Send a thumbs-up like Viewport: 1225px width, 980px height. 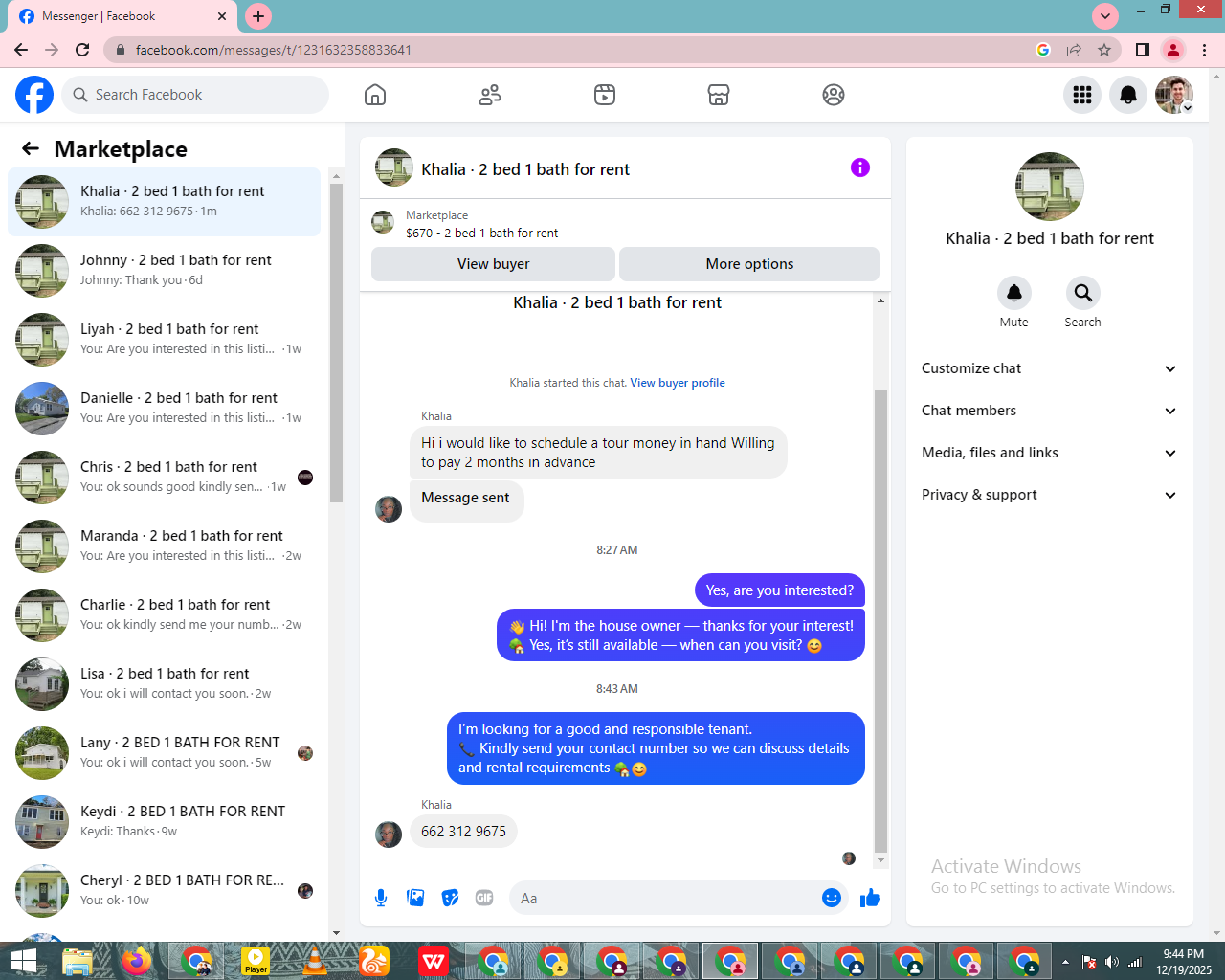pos(870,898)
